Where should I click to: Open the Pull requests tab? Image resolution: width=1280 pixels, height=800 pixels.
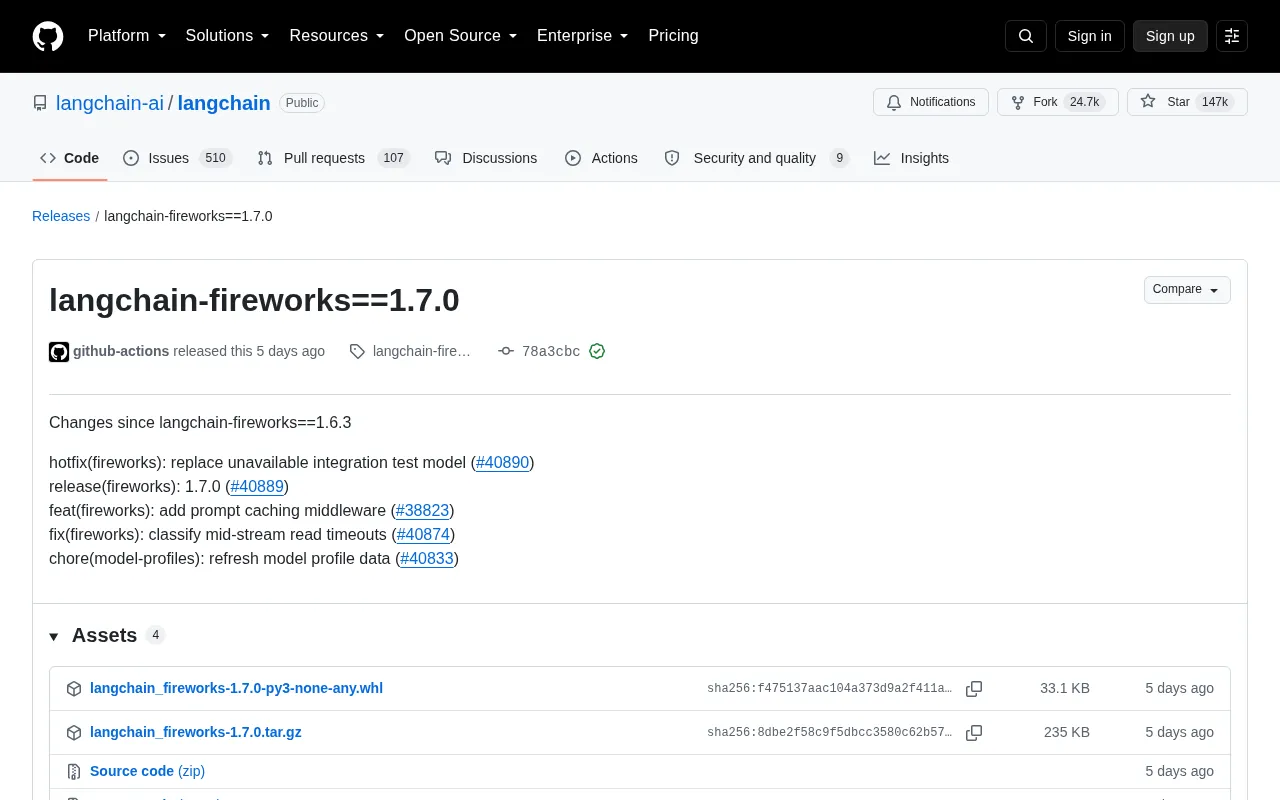point(333,158)
